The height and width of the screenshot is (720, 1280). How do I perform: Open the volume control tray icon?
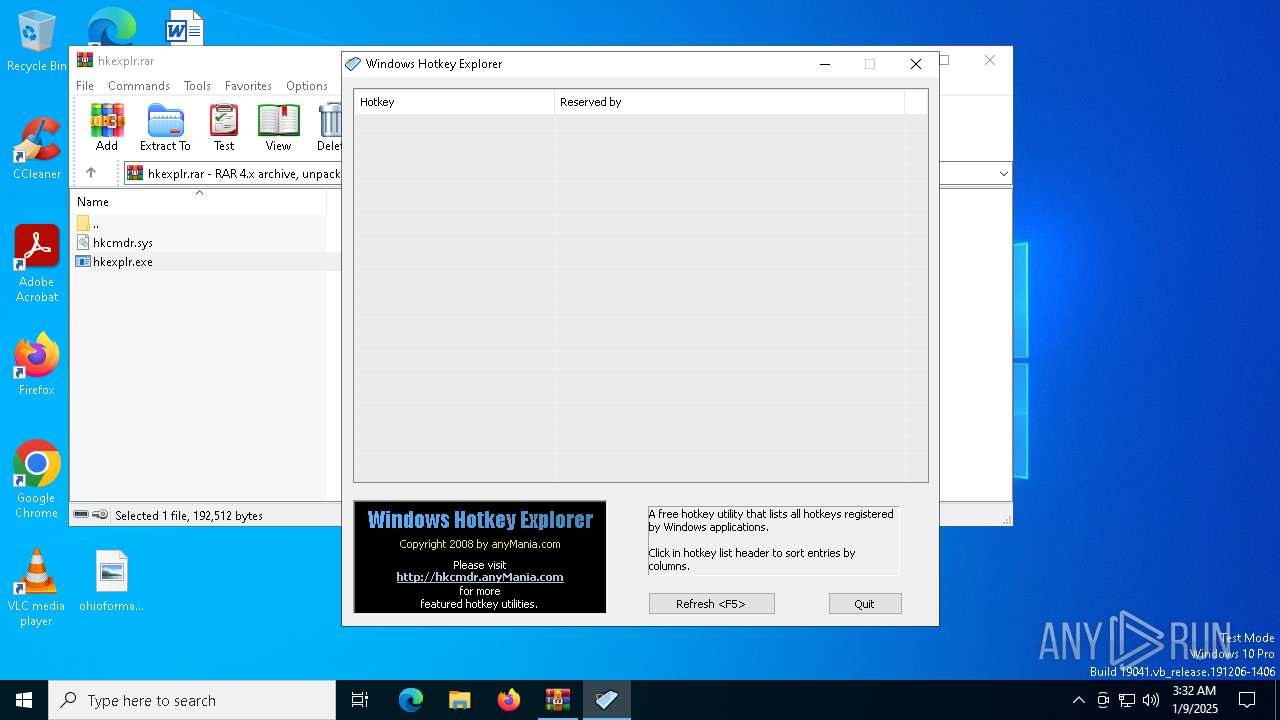tap(1151, 700)
